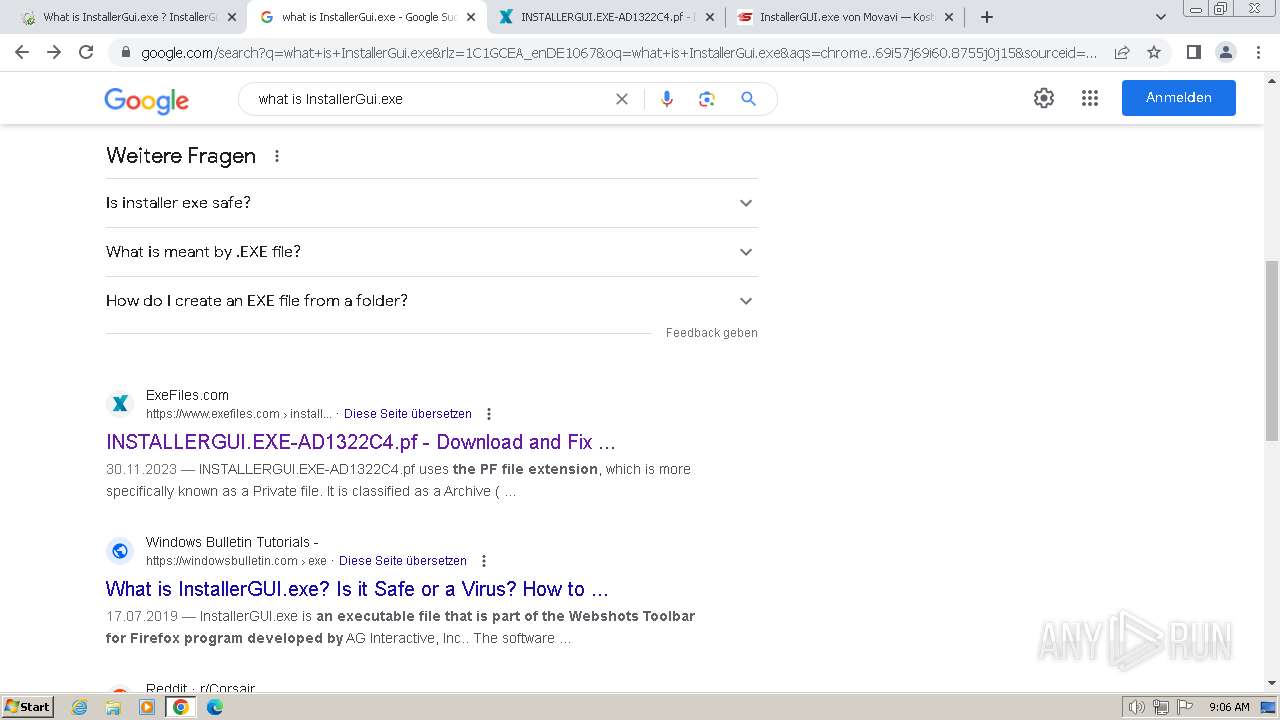1280x720 pixels.
Task: Open the INSTALLERGUI.EXE-AD1322C4.pf Download and Fix result
Action: (x=361, y=442)
